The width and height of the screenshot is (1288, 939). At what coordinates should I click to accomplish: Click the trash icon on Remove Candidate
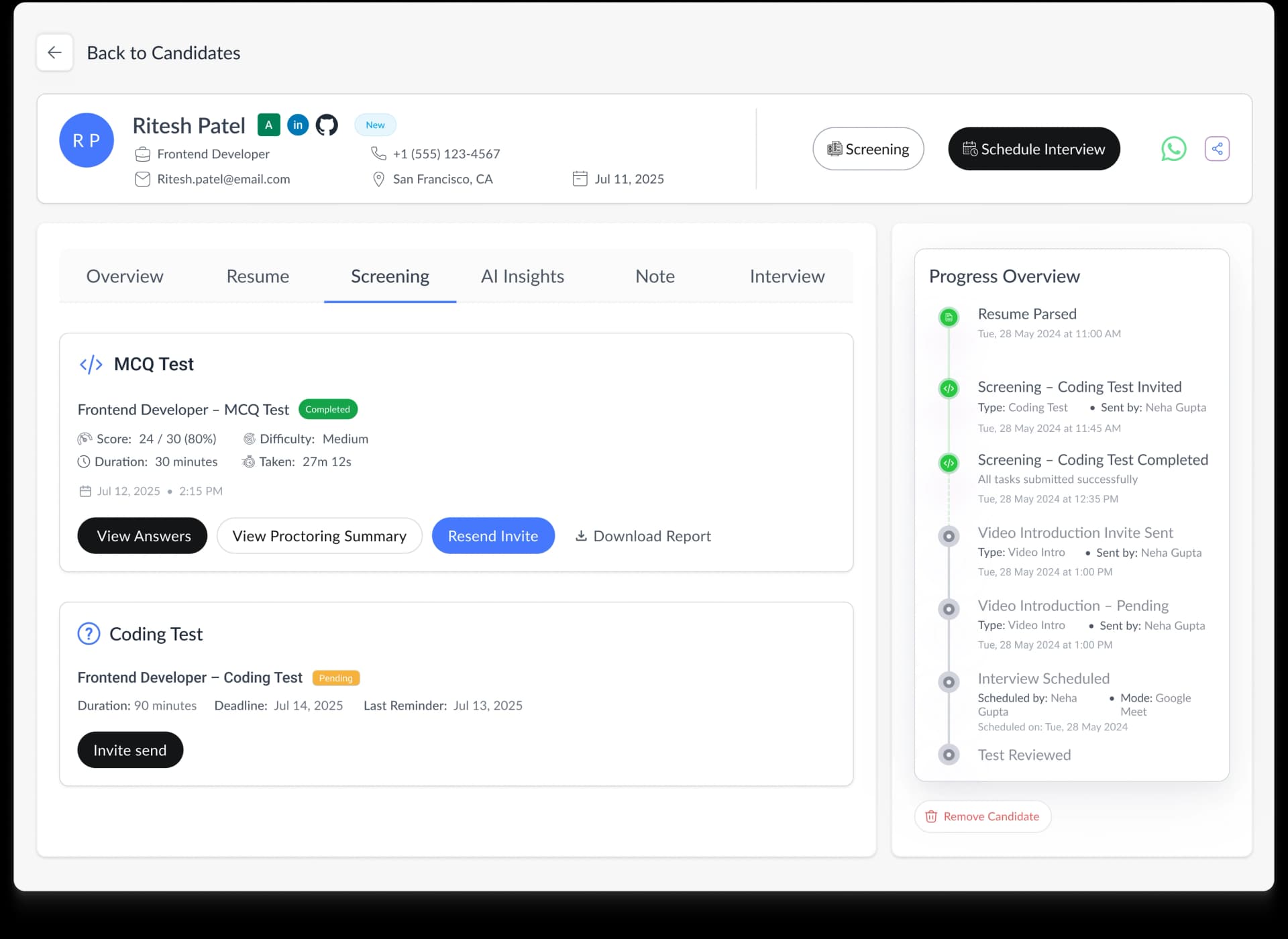[x=931, y=816]
